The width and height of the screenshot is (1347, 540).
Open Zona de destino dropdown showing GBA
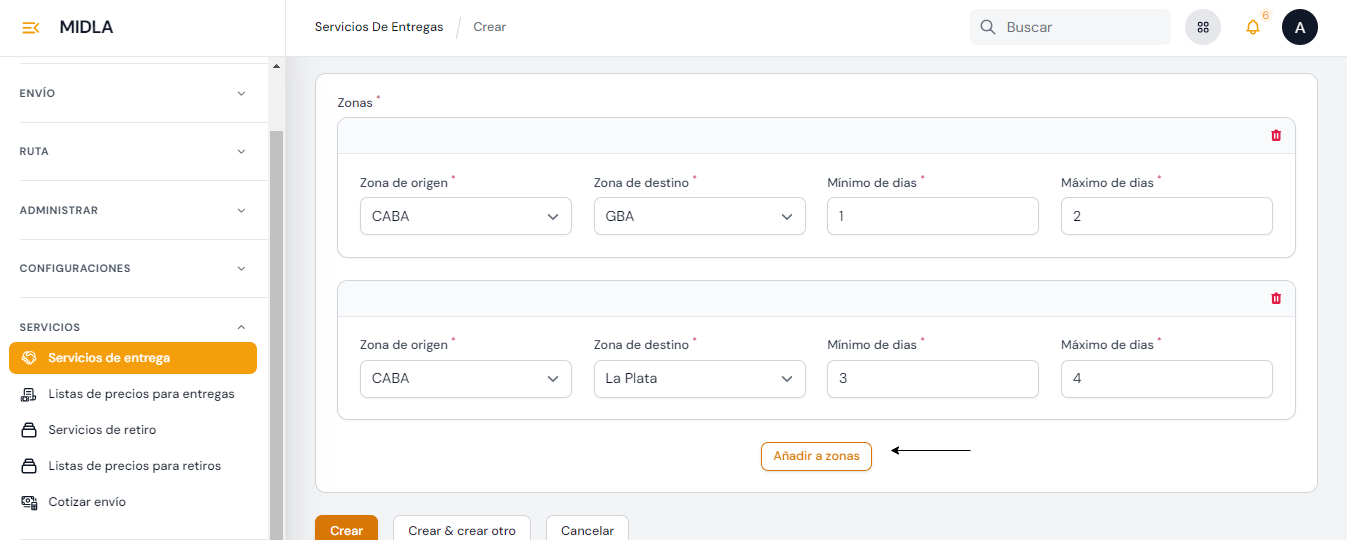tap(700, 216)
